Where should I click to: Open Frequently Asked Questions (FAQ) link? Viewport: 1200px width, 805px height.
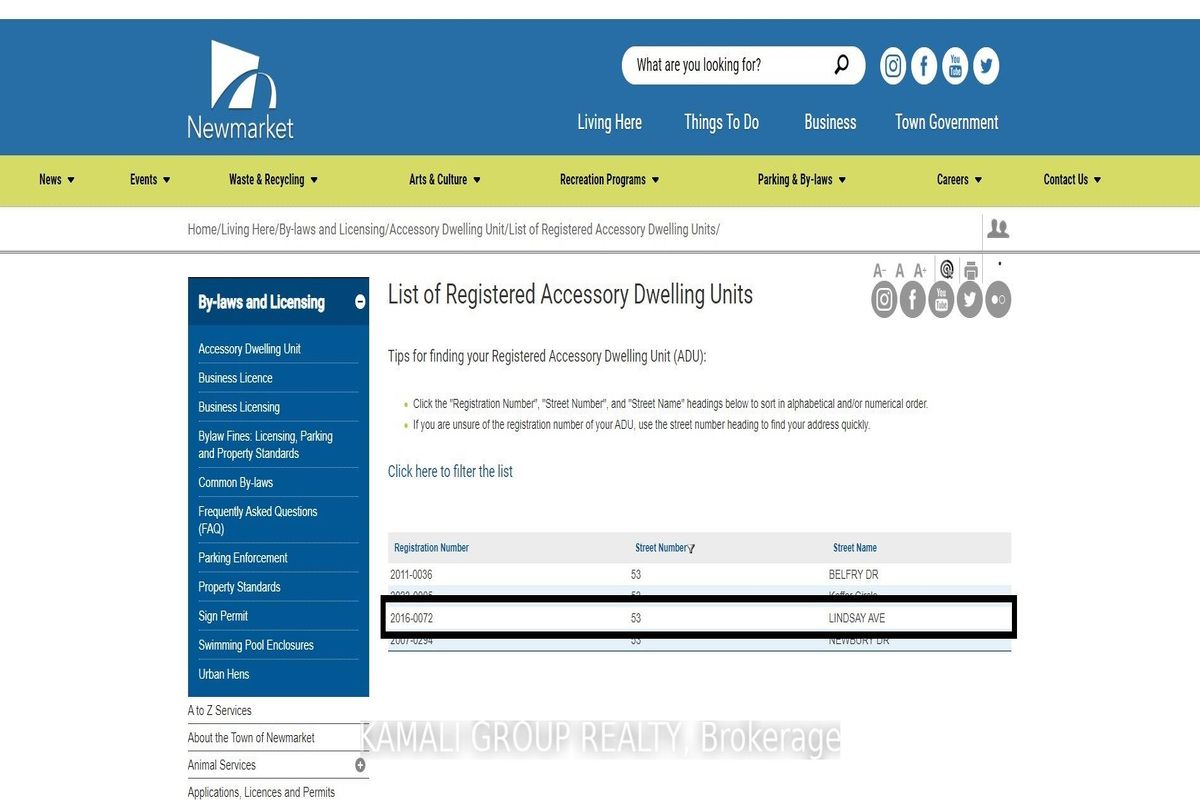pyautogui.click(x=258, y=520)
